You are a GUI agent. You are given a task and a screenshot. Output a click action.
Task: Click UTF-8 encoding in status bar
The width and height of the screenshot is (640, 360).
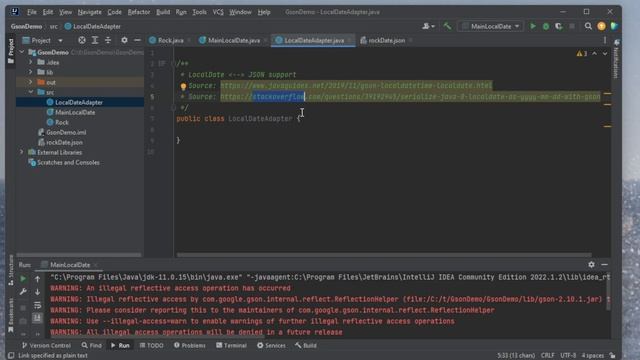[x=568, y=356]
